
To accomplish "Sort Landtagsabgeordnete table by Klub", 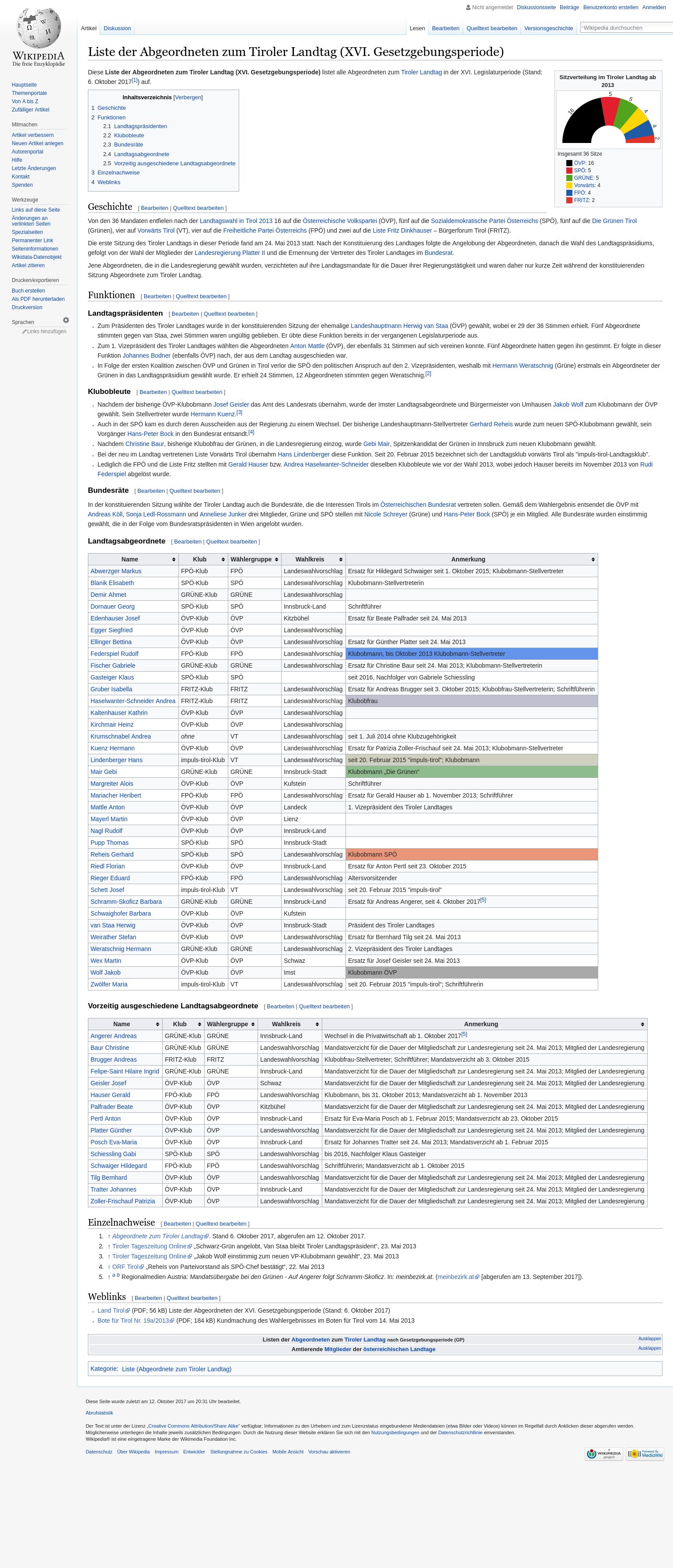I will point(202,559).
